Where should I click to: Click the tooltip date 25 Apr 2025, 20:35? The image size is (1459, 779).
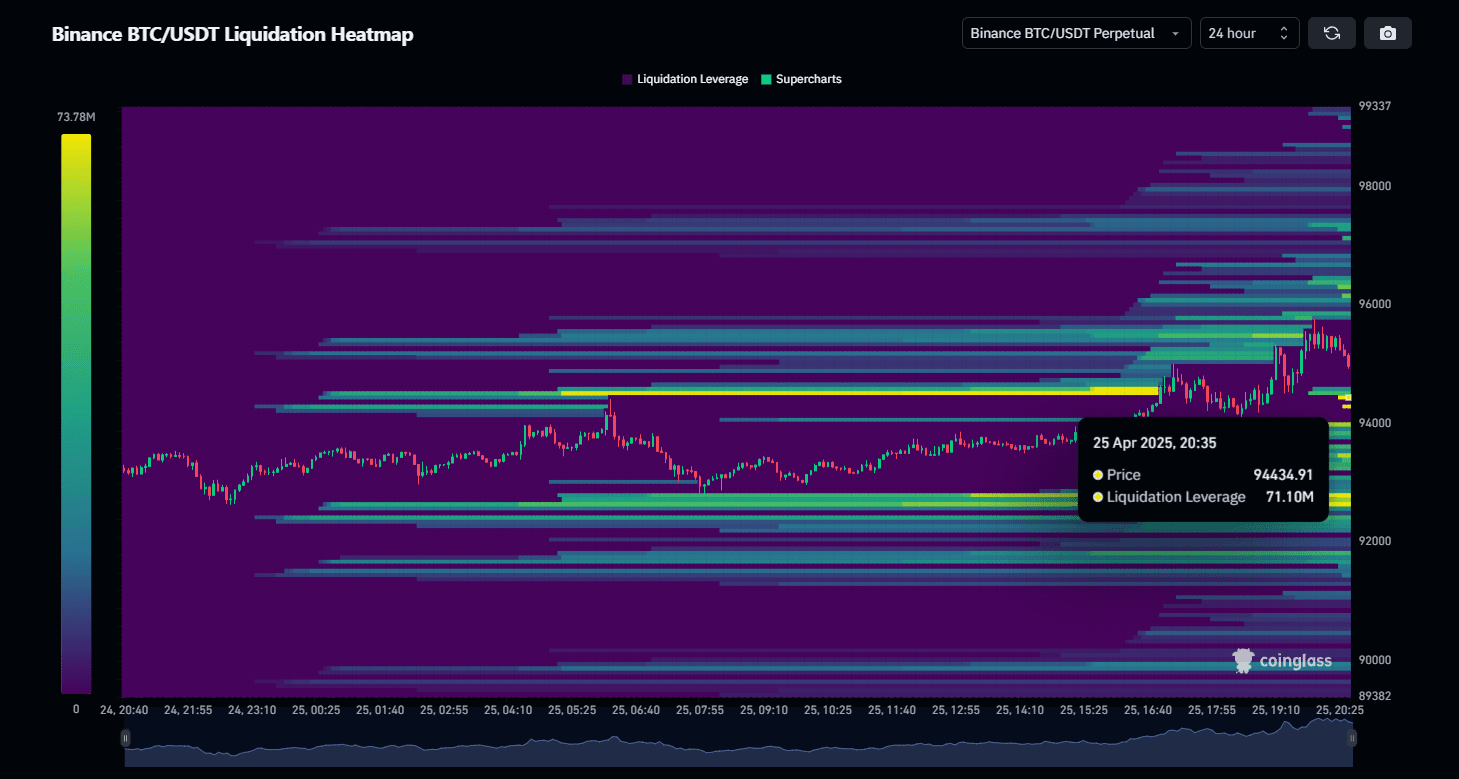point(1154,442)
